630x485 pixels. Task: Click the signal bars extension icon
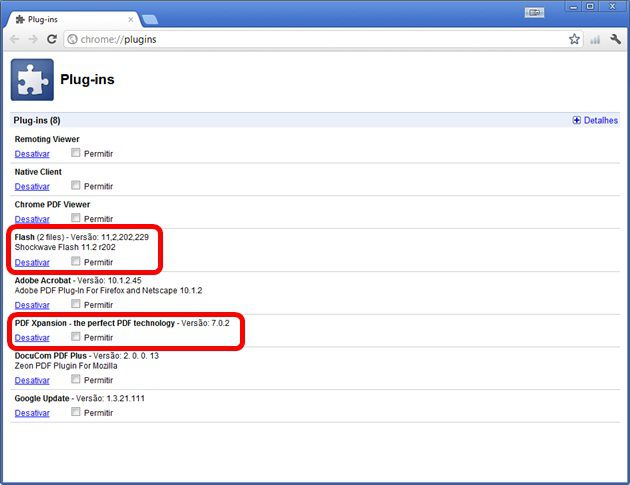(x=595, y=40)
